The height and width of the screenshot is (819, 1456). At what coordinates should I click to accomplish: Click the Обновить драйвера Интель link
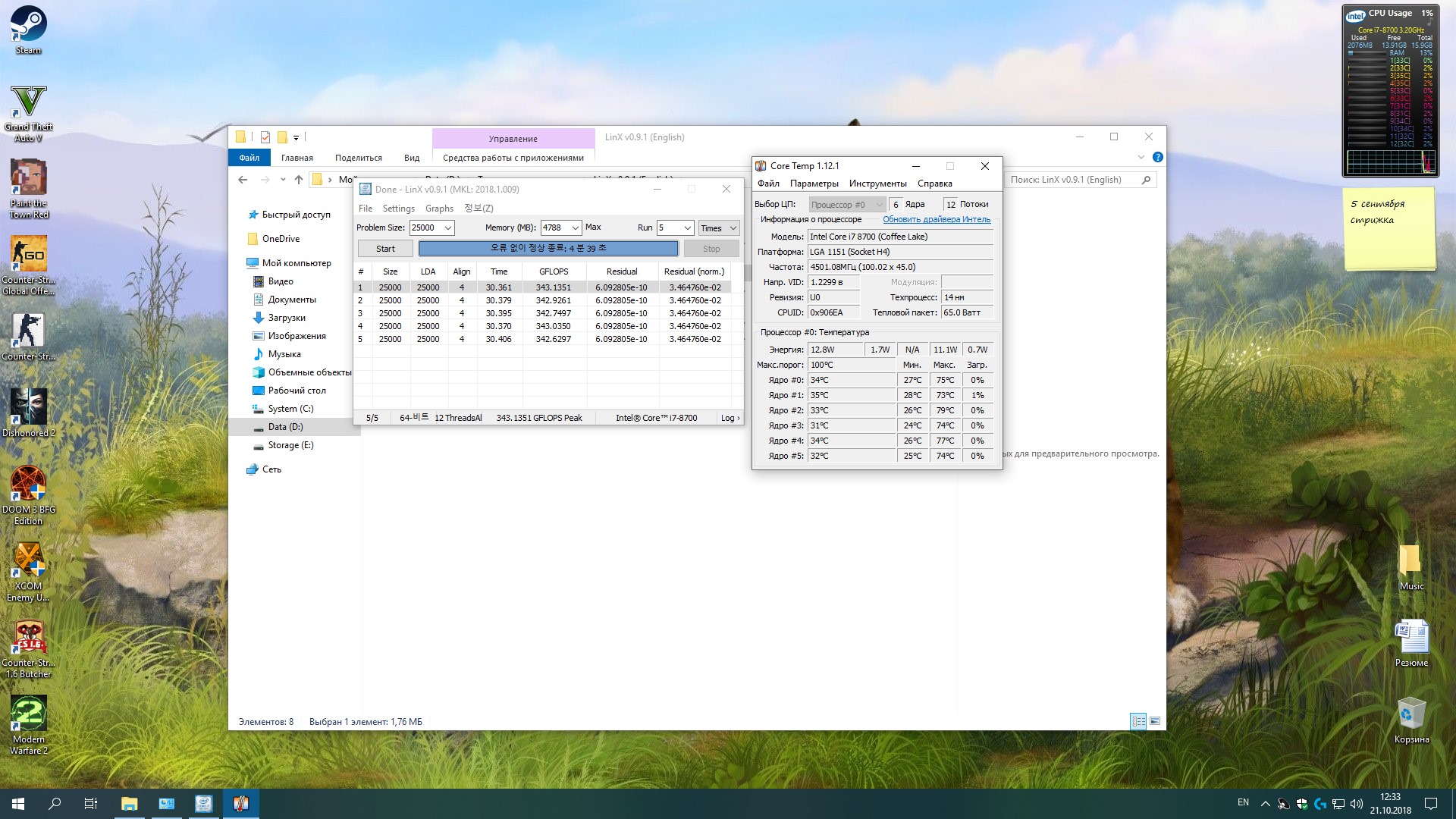[x=936, y=219]
